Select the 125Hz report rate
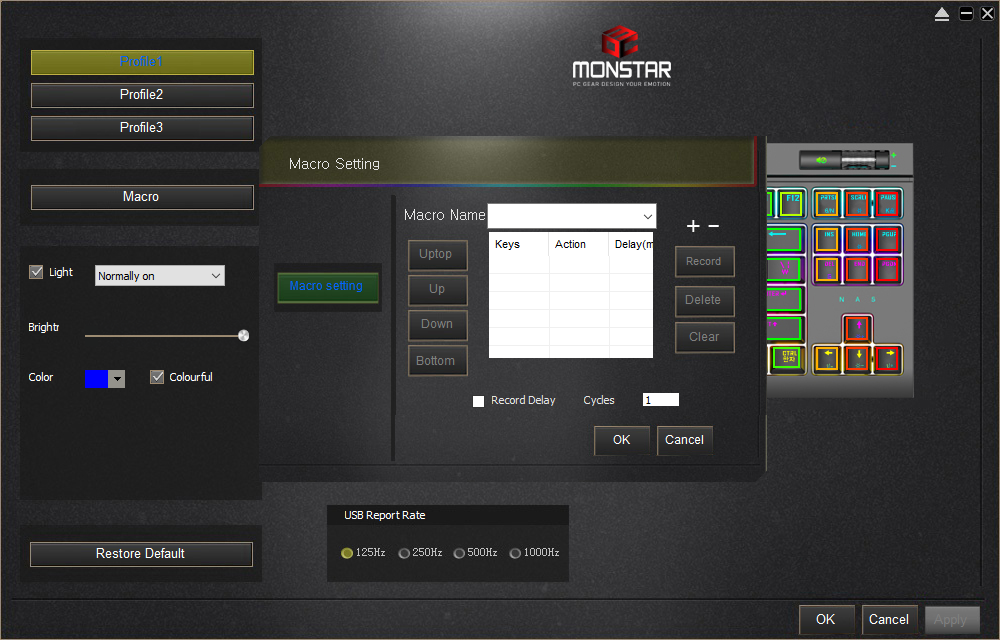Screen dimensions: 1000x640 tap(347, 553)
